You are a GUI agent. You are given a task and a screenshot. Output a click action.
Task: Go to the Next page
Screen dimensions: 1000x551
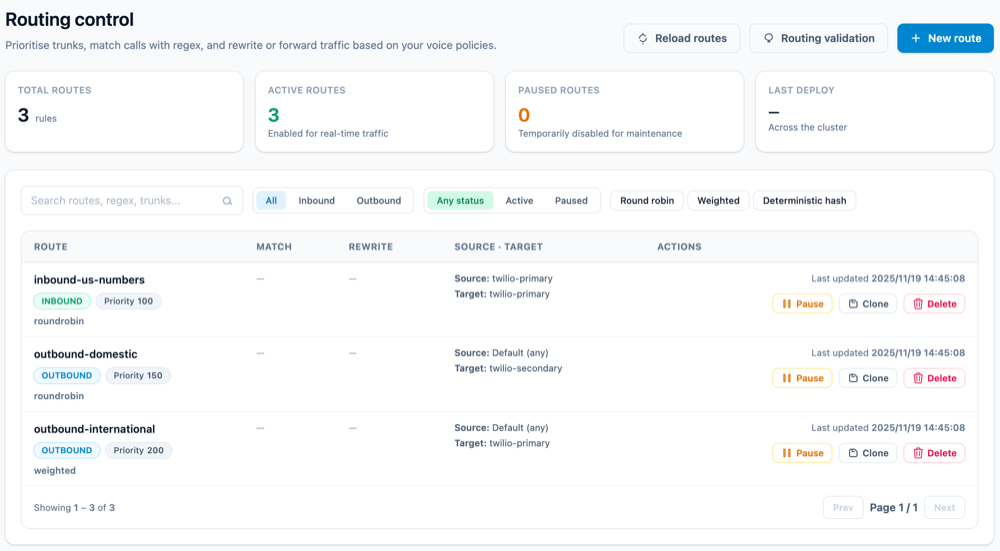[x=944, y=508]
